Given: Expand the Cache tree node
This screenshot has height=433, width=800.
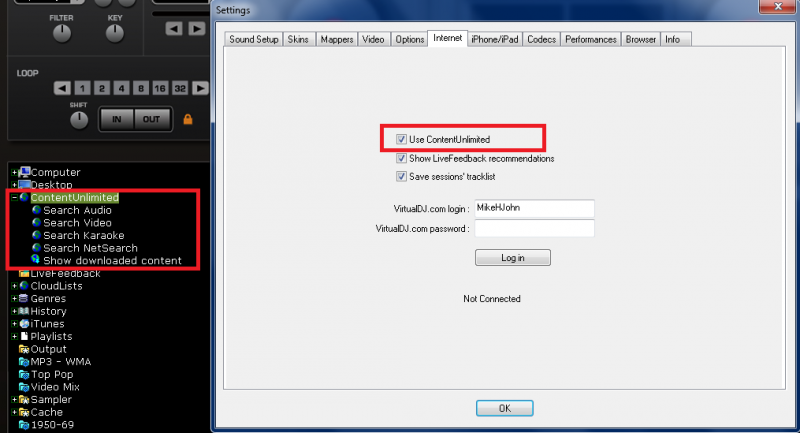Looking at the screenshot, I should pyautogui.click(x=14, y=412).
